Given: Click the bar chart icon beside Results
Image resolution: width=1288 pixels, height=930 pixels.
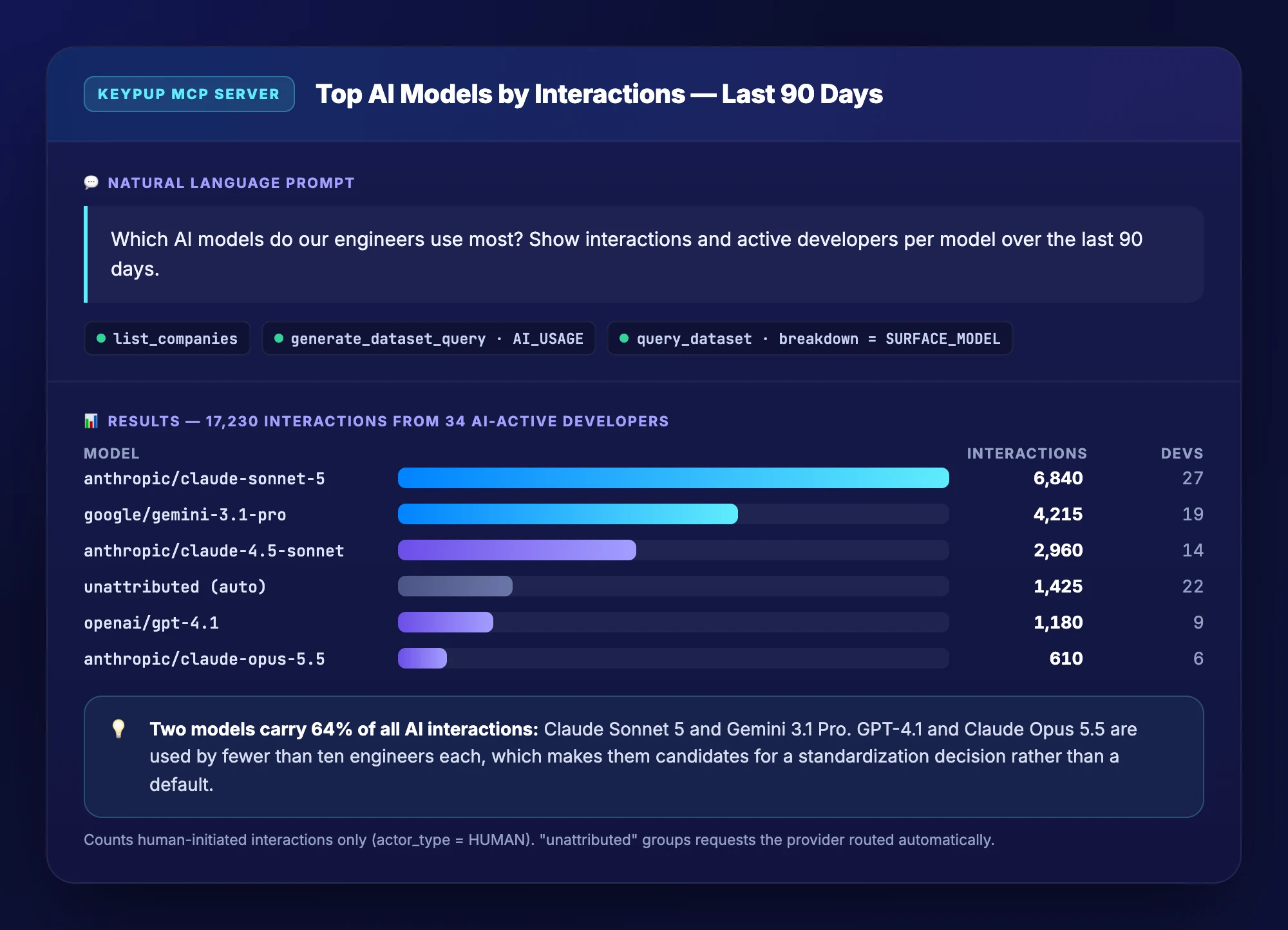Looking at the screenshot, I should [91, 421].
